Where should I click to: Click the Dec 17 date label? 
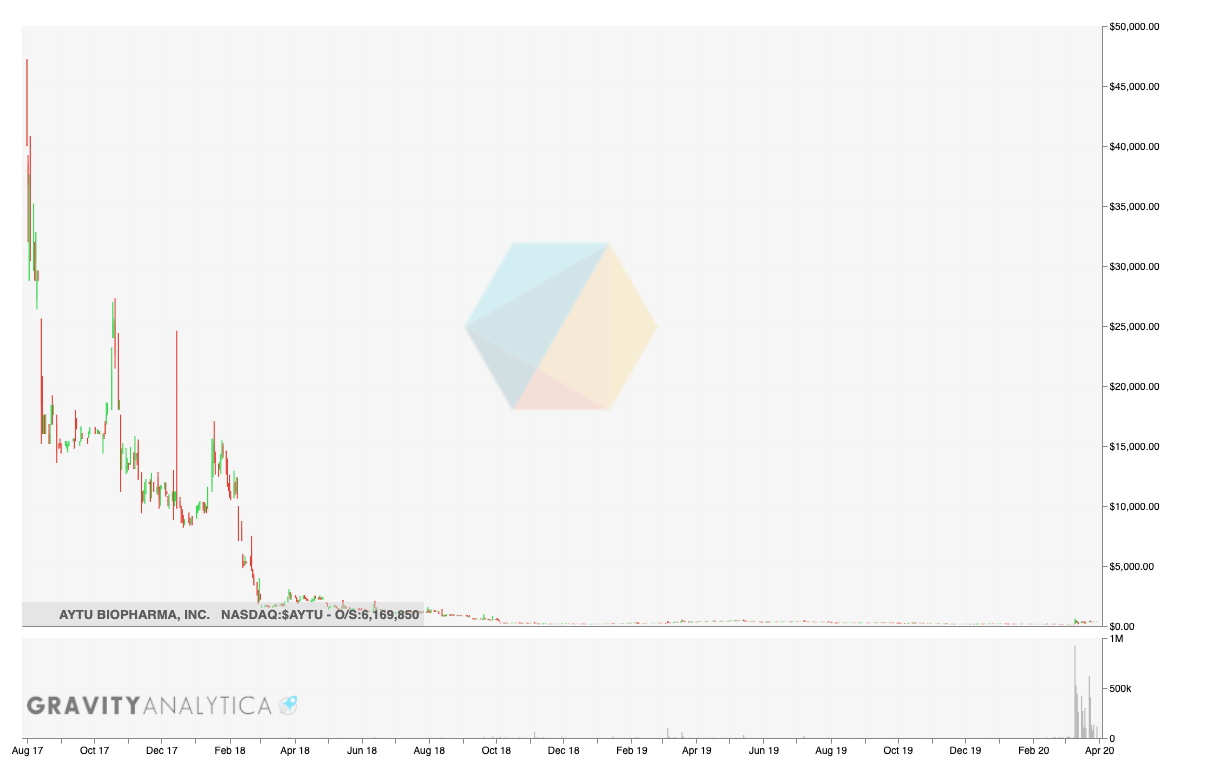pos(161,749)
